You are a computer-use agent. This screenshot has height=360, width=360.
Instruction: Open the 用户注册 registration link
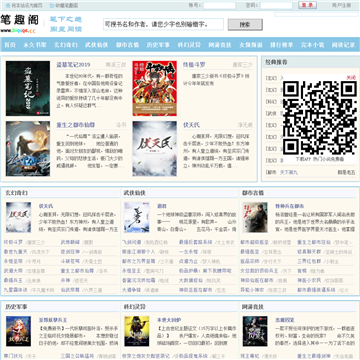click(x=341, y=5)
